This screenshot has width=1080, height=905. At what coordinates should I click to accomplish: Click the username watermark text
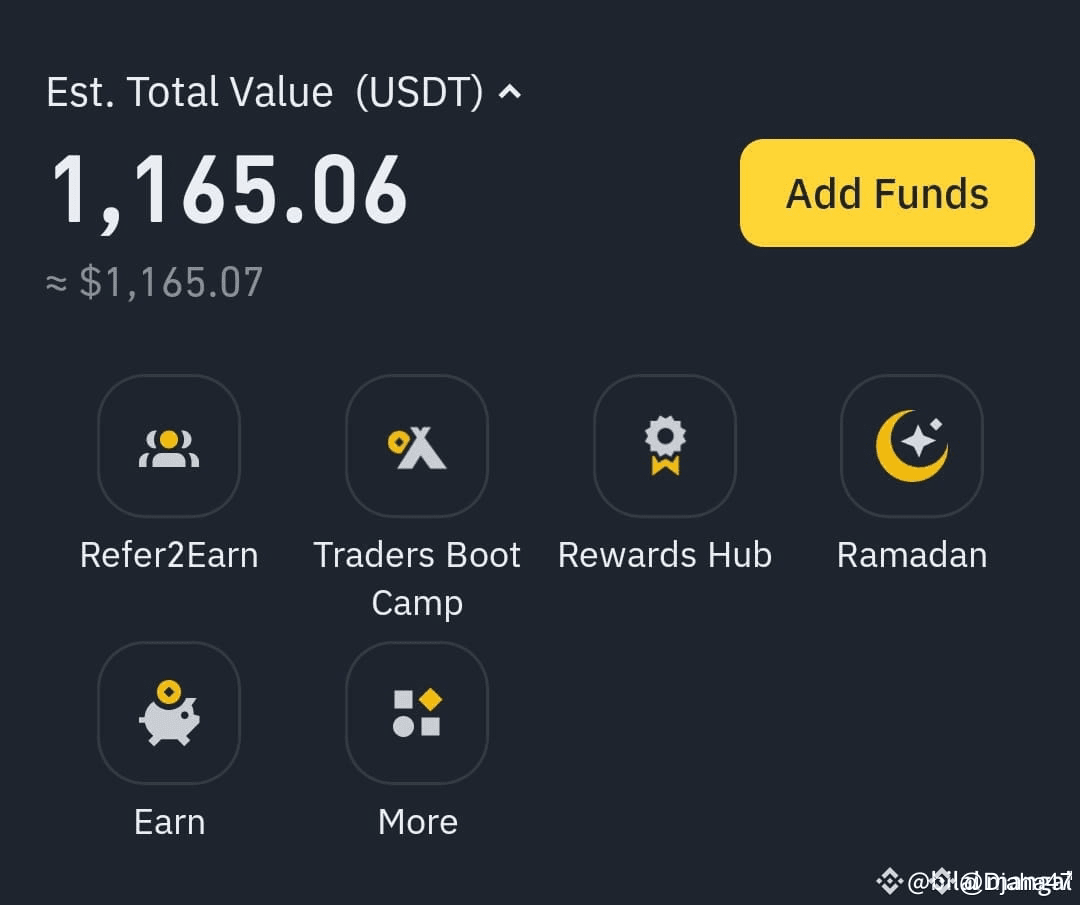(990, 882)
